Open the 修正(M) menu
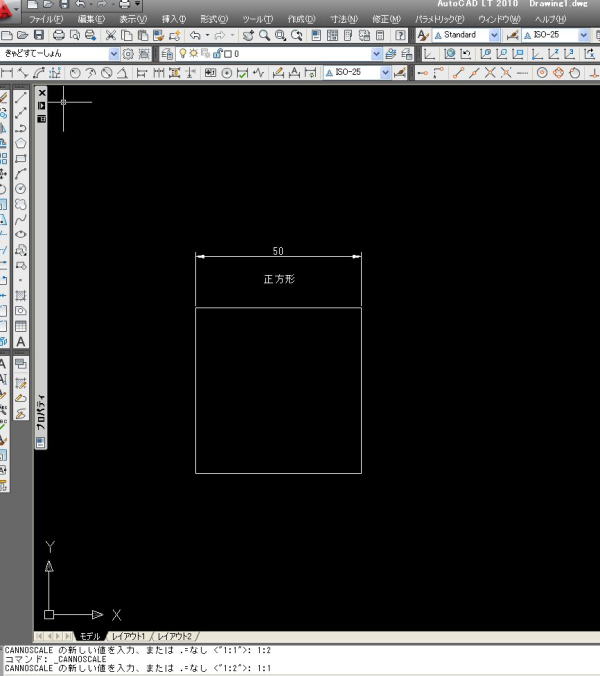600x676 pixels. [x=386, y=19]
